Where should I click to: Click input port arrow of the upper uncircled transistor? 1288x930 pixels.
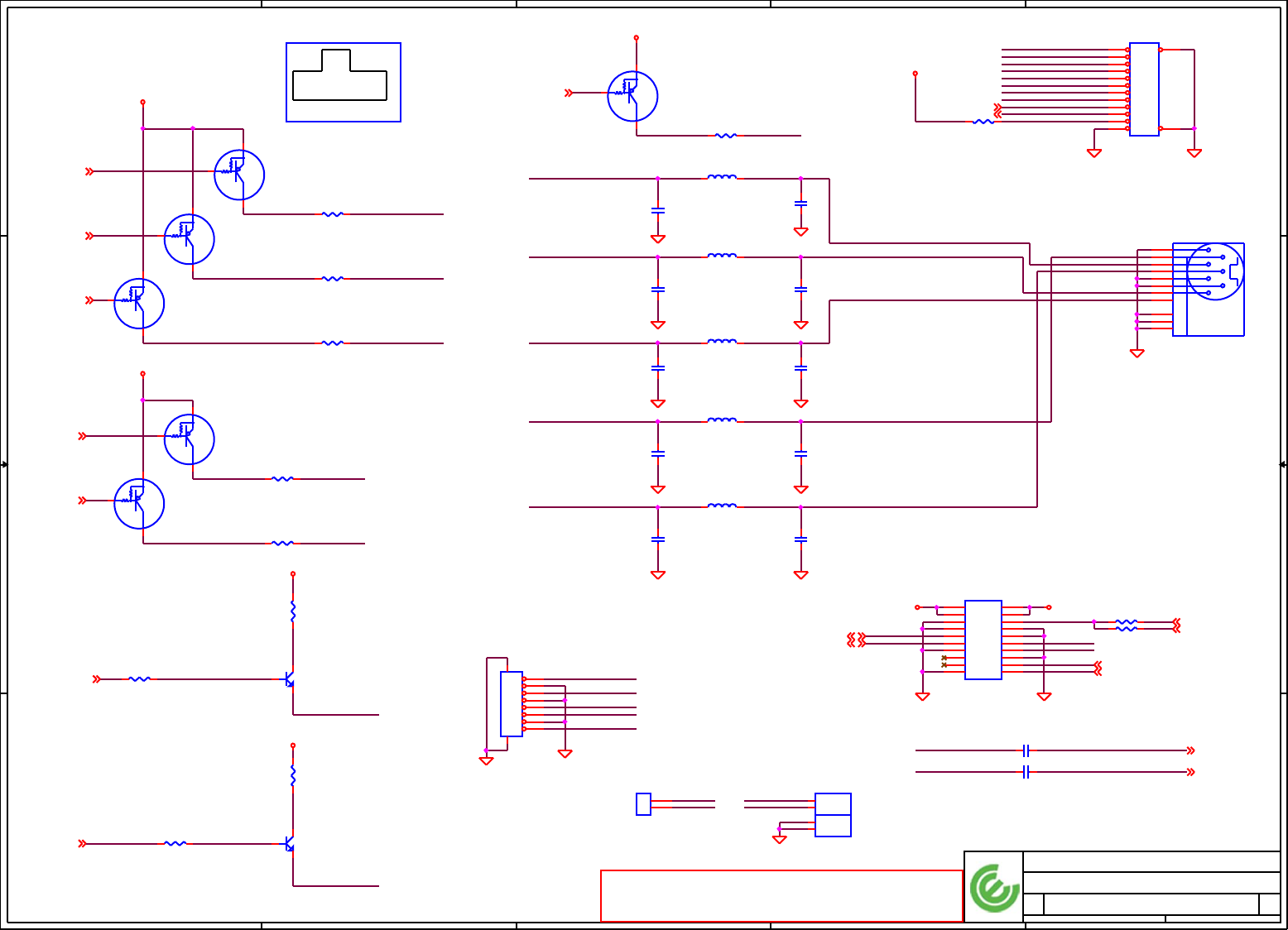point(96,679)
